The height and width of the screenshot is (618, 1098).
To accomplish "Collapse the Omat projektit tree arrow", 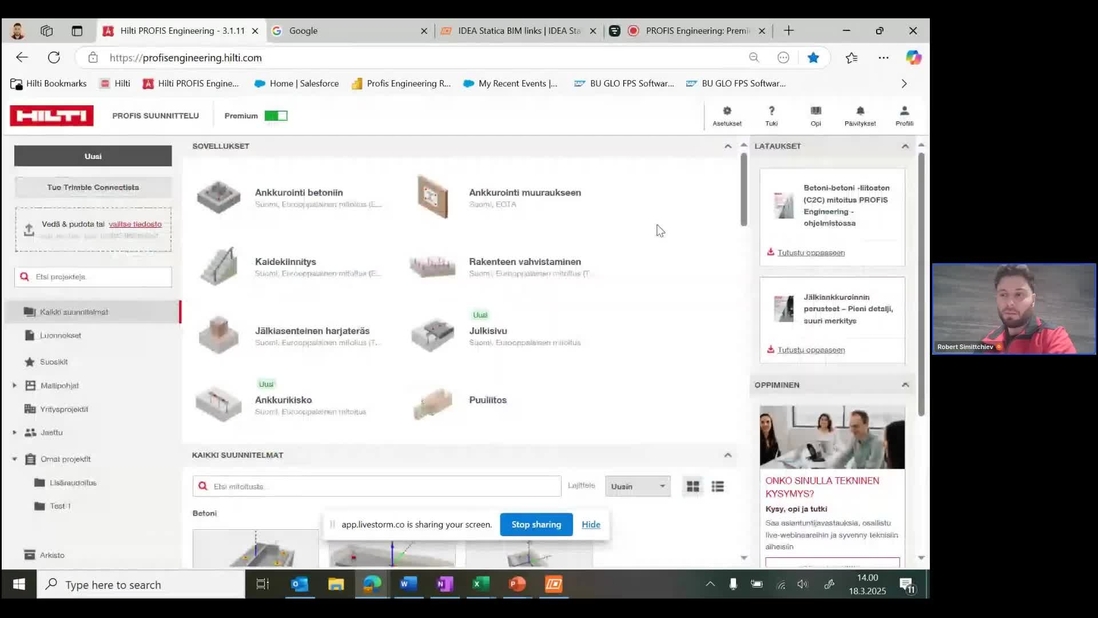I will [x=15, y=459].
